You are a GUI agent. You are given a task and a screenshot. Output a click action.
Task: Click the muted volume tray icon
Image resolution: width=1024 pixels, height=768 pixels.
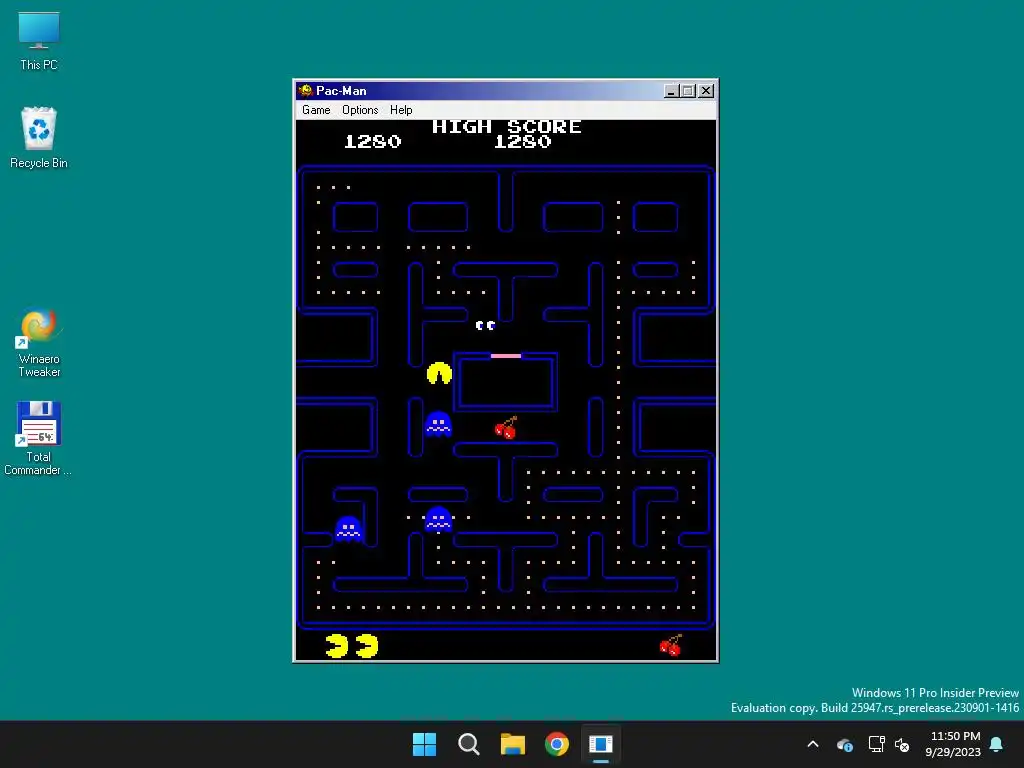click(x=903, y=744)
